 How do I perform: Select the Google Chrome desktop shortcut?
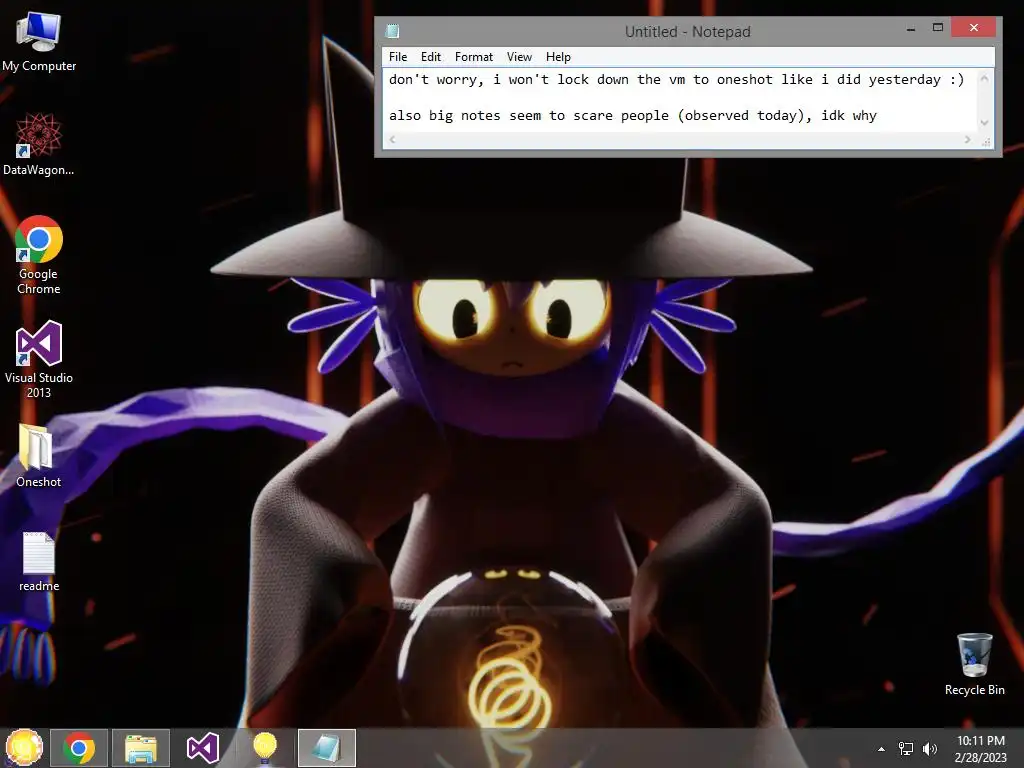pos(39,255)
